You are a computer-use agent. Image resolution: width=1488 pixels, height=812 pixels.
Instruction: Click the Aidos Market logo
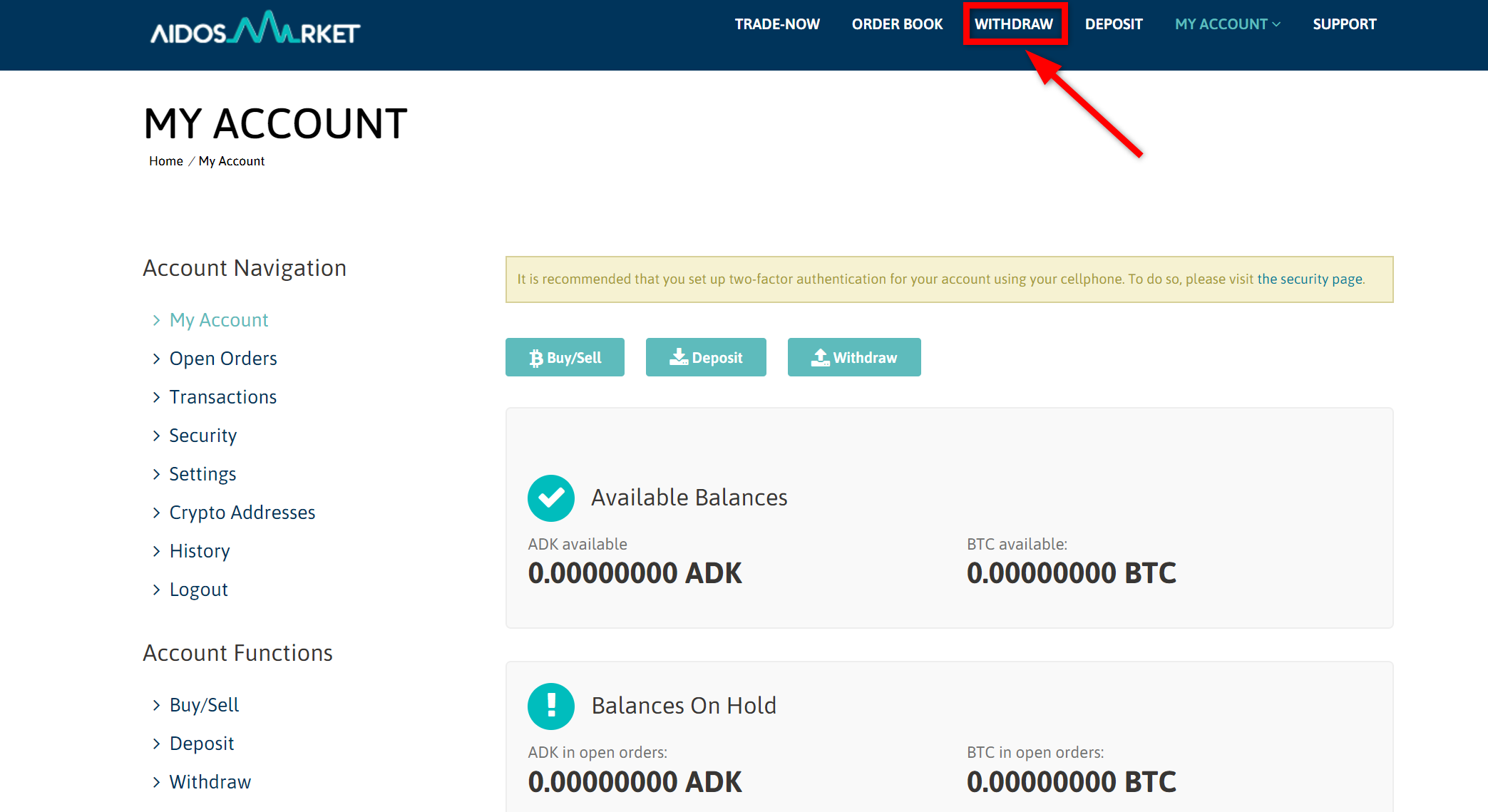tap(255, 29)
